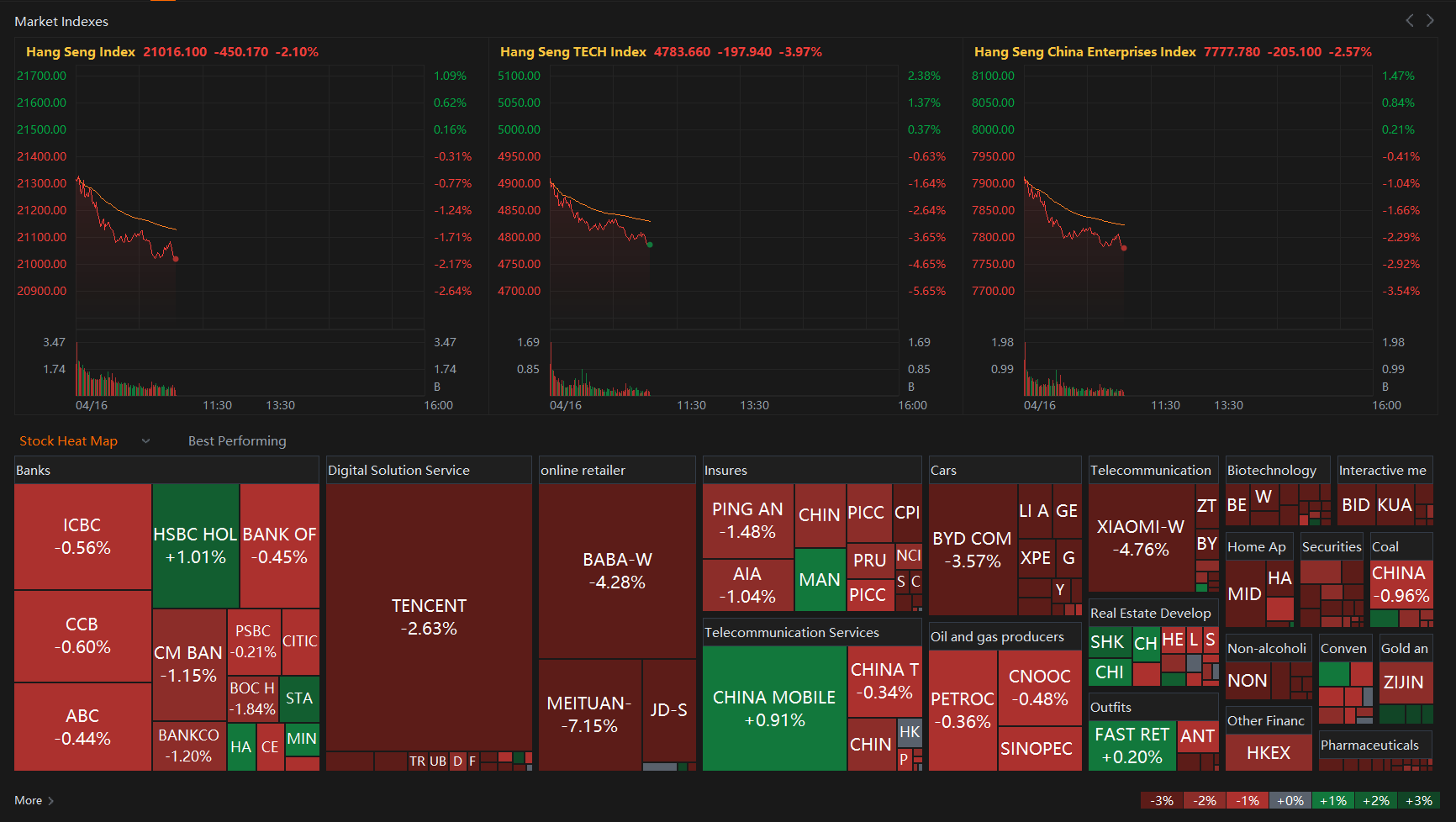Select the HSBC HOL green tile
The height and width of the screenshot is (822, 1456).
click(196, 545)
